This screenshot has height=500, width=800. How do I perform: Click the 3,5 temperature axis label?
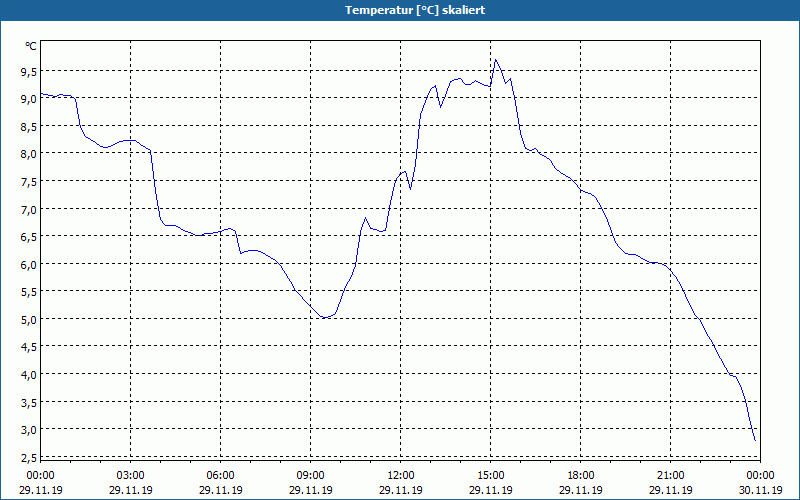(x=29, y=403)
